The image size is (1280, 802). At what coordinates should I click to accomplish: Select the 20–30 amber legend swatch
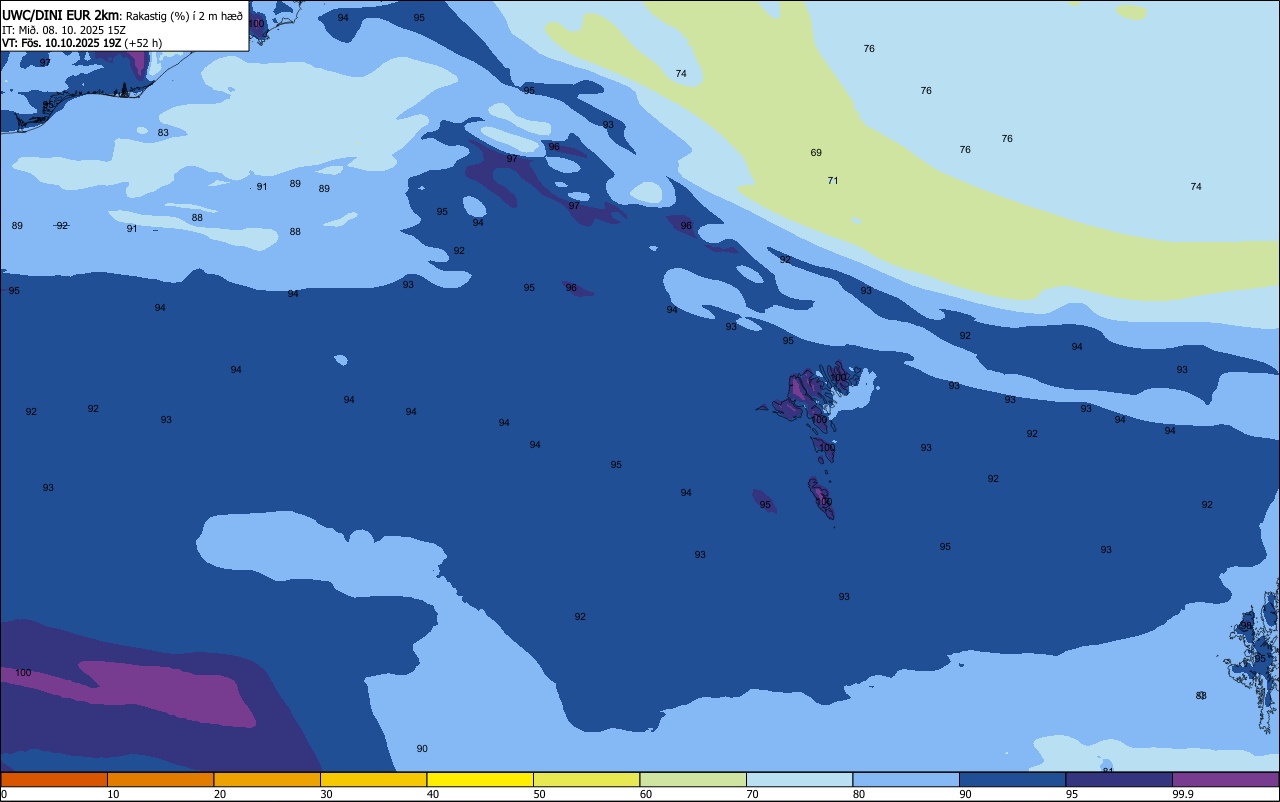(267, 779)
